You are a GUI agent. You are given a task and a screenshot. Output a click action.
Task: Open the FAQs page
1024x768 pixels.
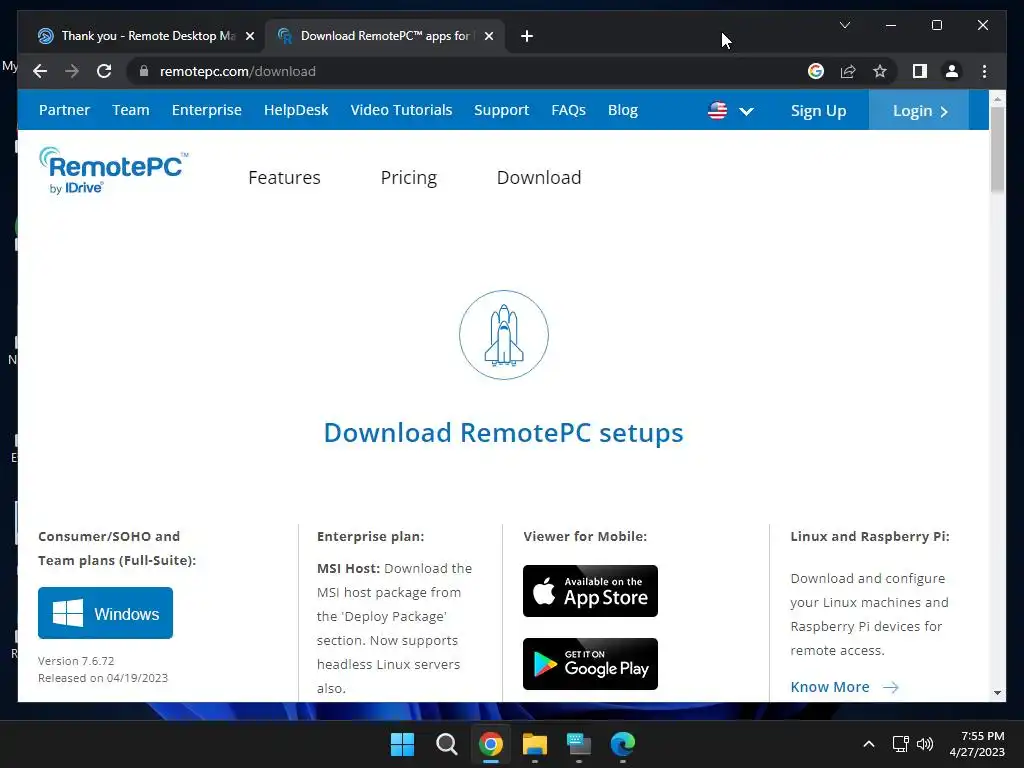click(568, 110)
